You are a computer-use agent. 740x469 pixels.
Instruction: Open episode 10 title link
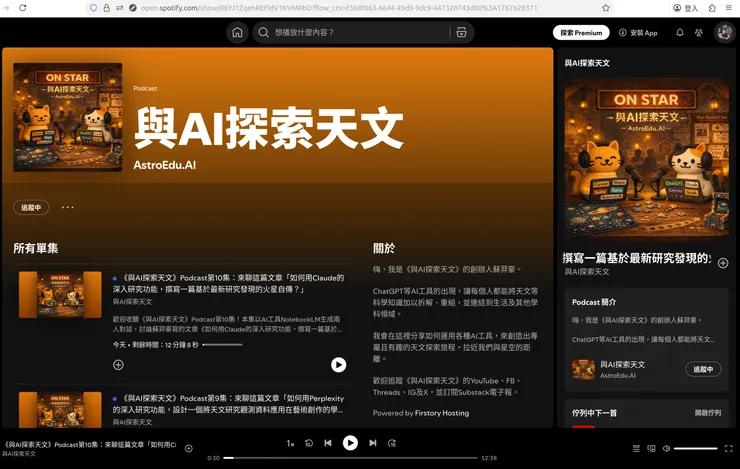(x=228, y=283)
